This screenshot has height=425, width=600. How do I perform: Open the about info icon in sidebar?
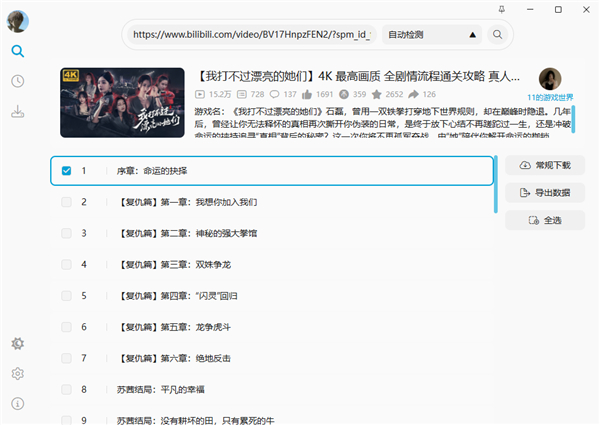18,404
